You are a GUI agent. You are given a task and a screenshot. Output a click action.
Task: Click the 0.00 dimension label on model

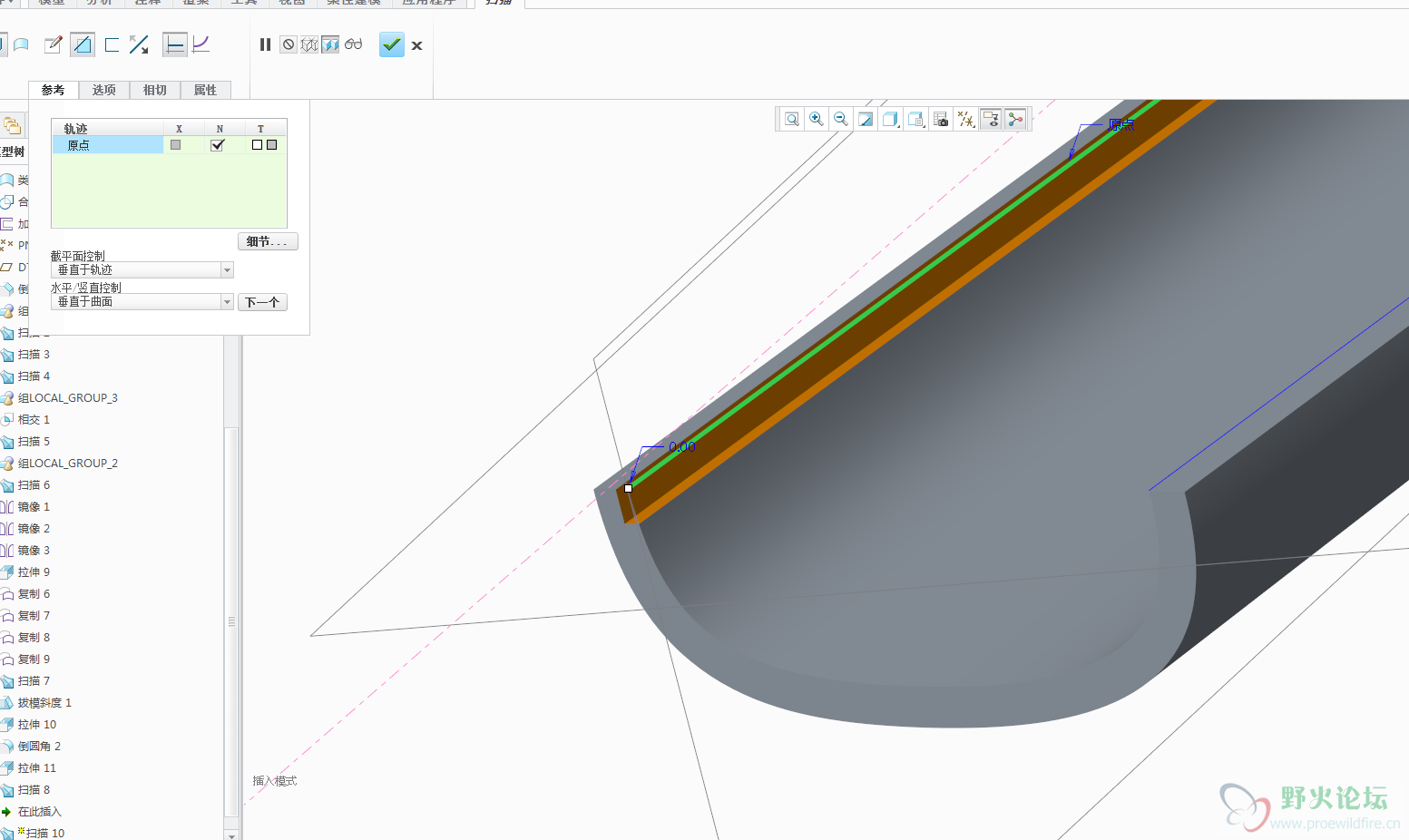(x=682, y=446)
